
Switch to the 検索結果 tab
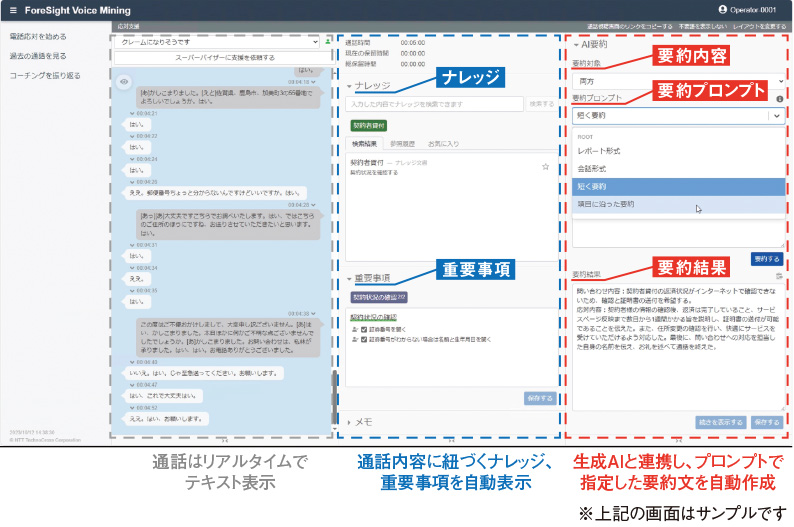coord(365,144)
